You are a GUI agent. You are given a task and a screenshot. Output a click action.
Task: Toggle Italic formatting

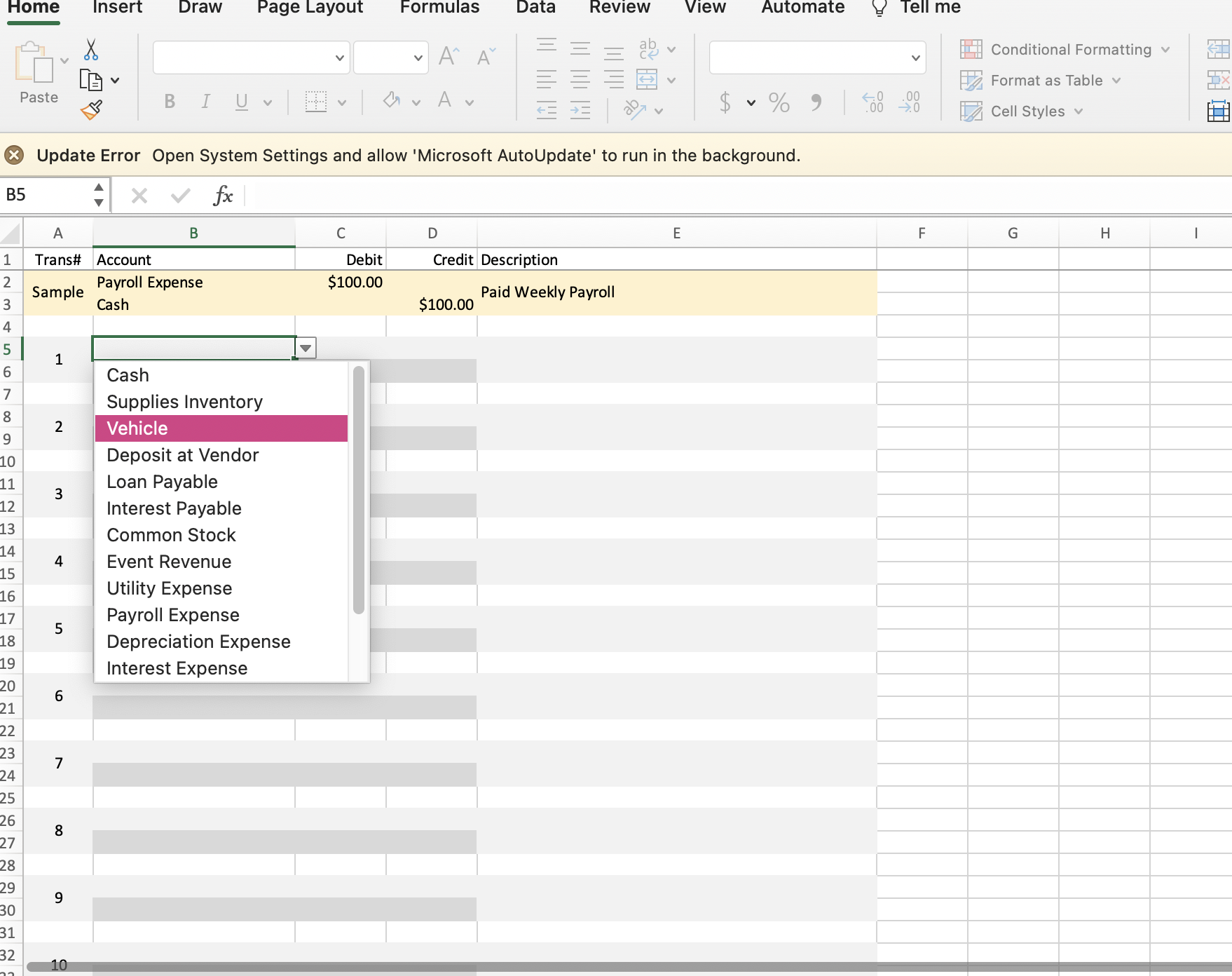click(205, 102)
